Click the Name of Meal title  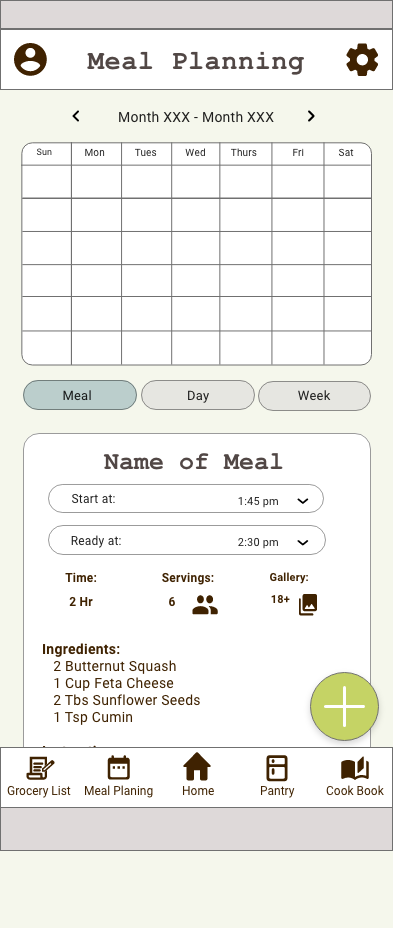194,462
